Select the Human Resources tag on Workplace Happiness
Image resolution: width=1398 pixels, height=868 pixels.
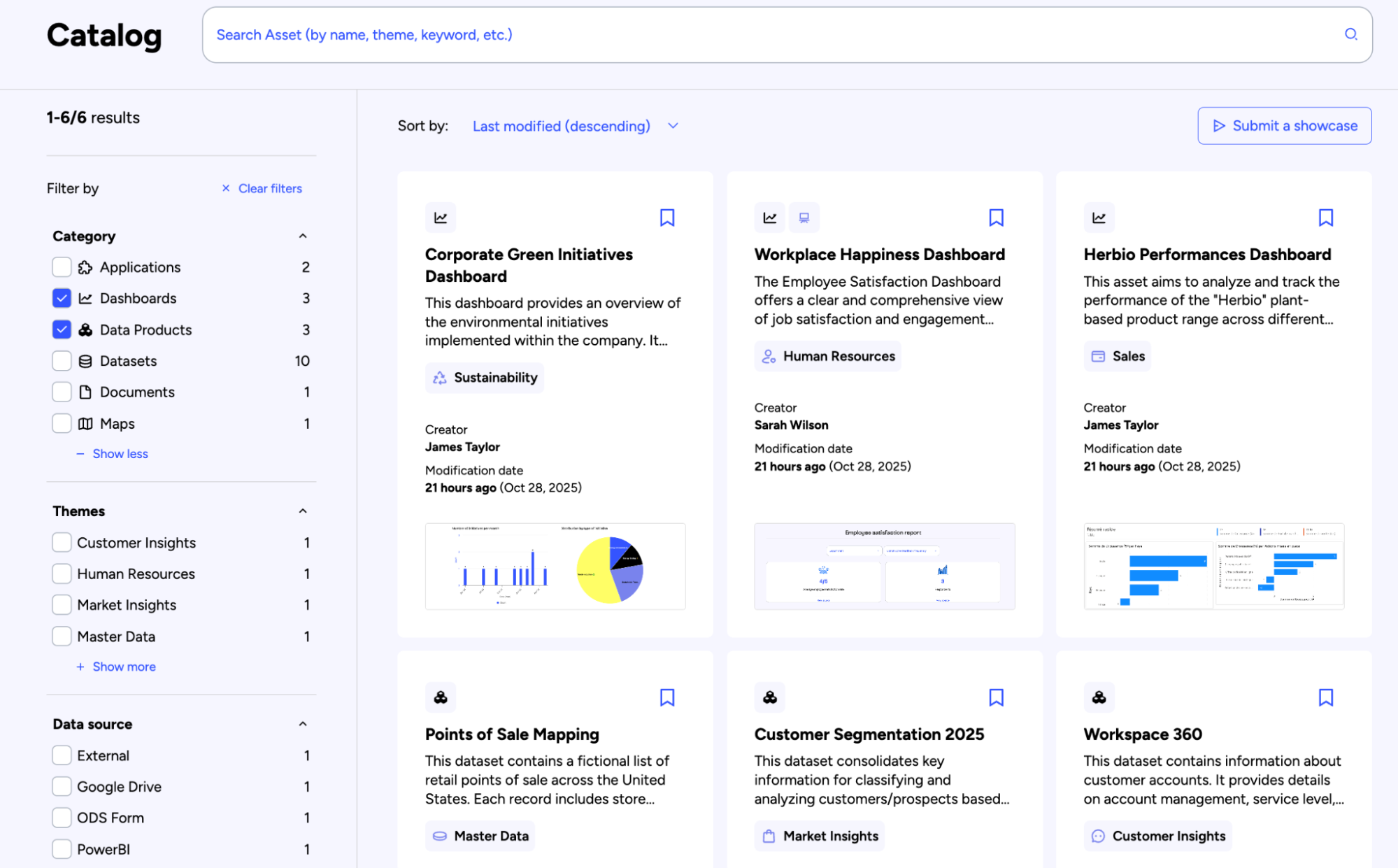click(827, 356)
